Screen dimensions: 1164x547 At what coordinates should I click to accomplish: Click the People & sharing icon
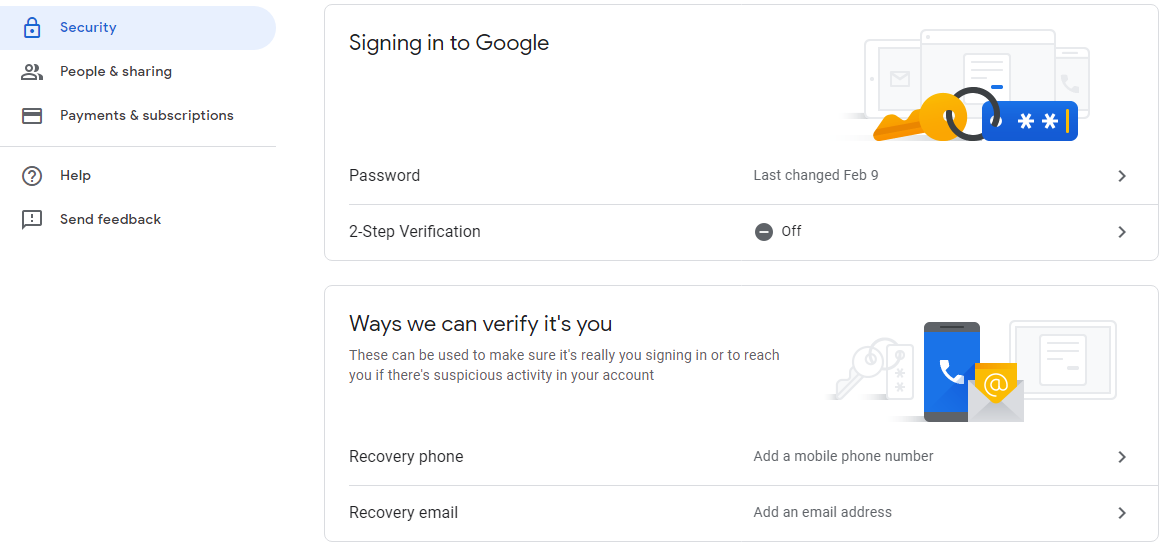coord(32,72)
